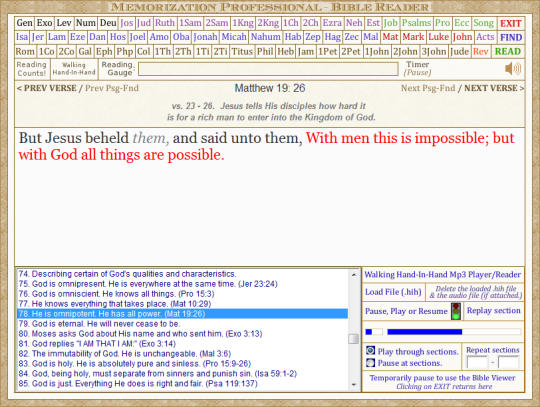The width and height of the screenshot is (540, 407).
Task: Open the Ruth book tab
Action: click(x=165, y=23)
